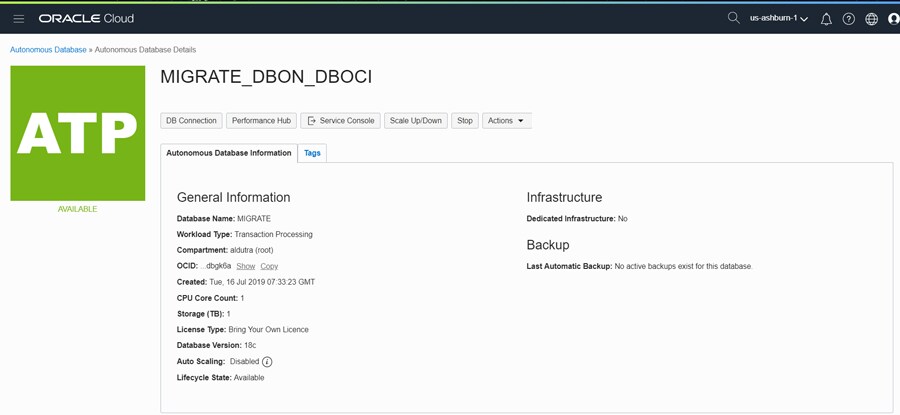Click Workload Type: Transaction Processing text
The image size is (900, 415).
click(245, 234)
